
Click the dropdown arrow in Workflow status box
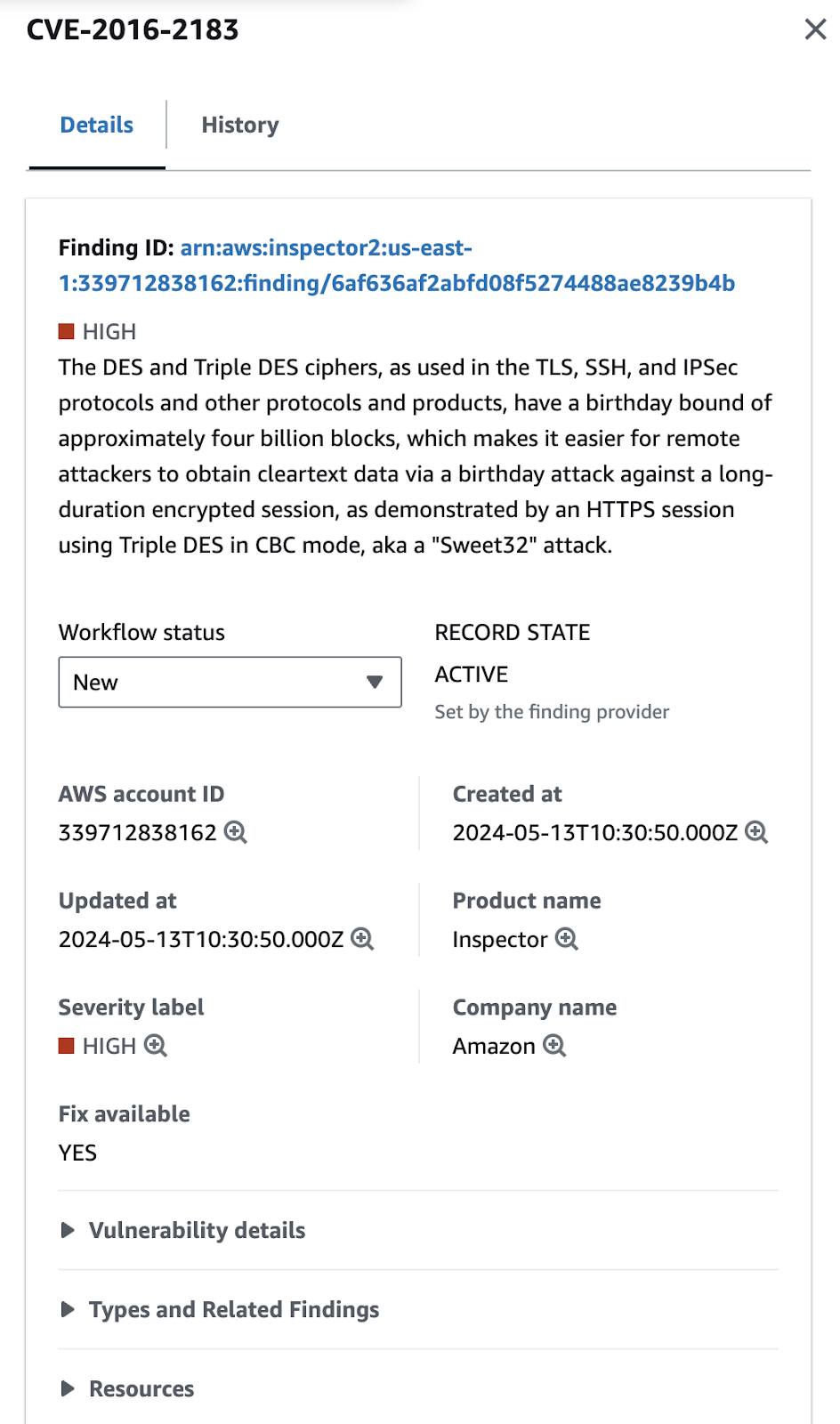click(375, 683)
